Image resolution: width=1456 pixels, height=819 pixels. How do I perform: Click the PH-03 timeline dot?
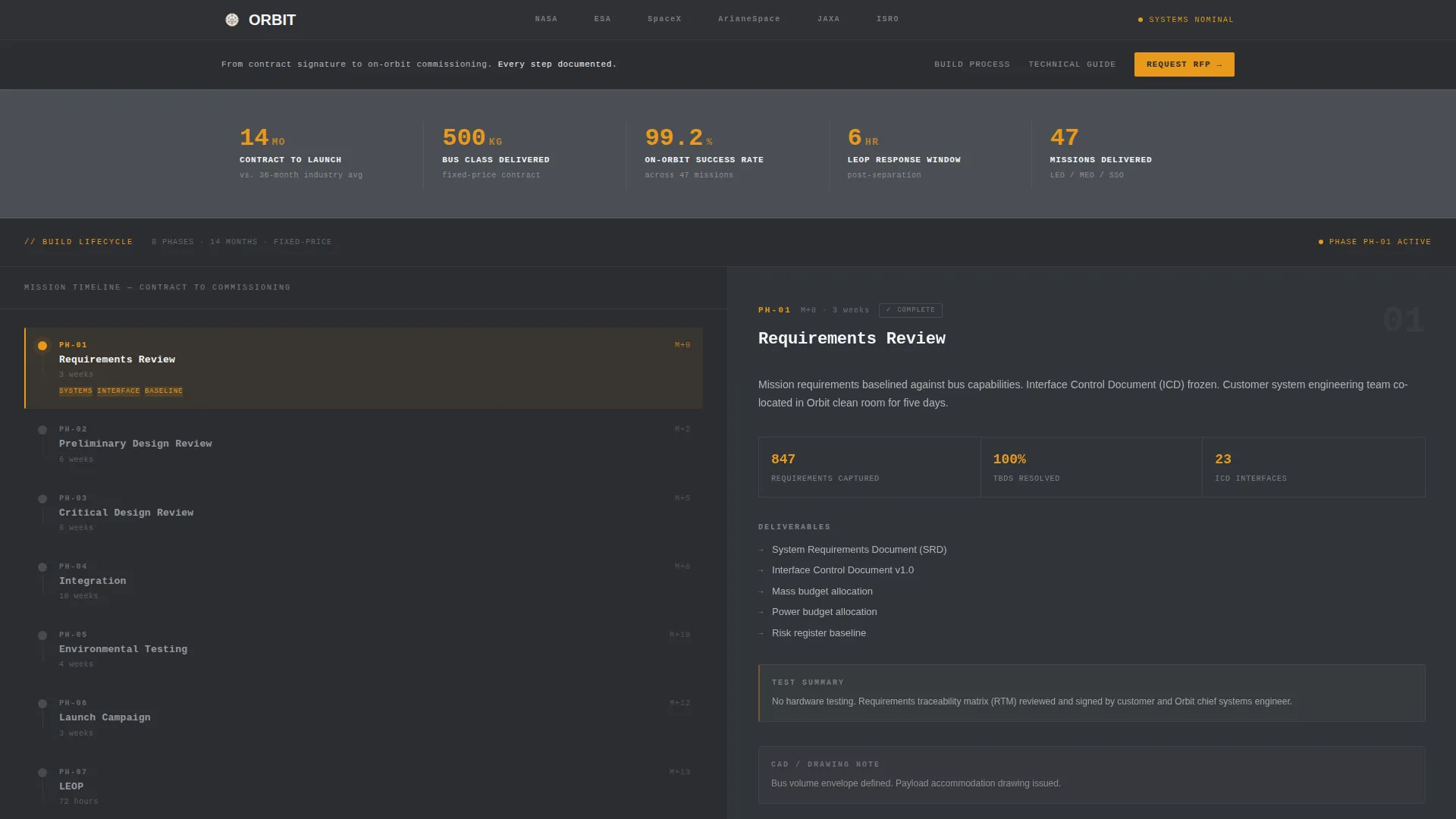(42, 499)
